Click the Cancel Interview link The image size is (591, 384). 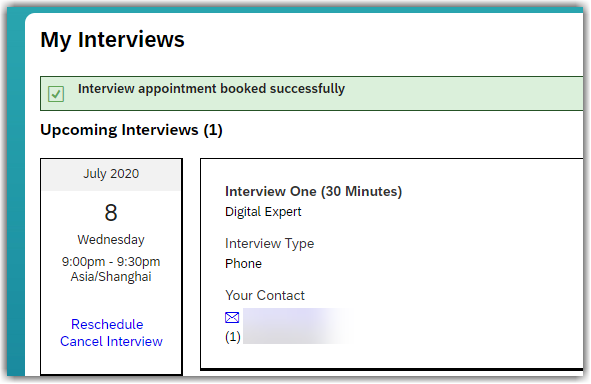pyautogui.click(x=111, y=341)
